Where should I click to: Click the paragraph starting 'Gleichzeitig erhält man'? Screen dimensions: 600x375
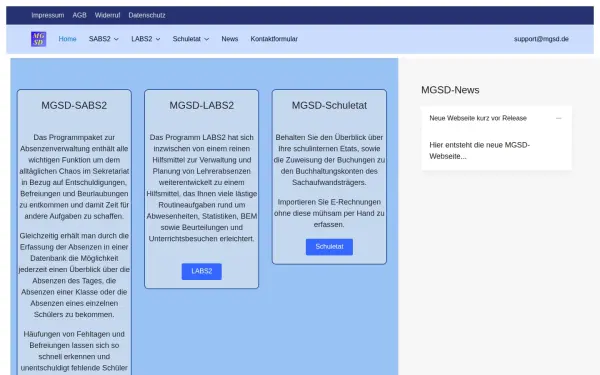click(x=74, y=275)
